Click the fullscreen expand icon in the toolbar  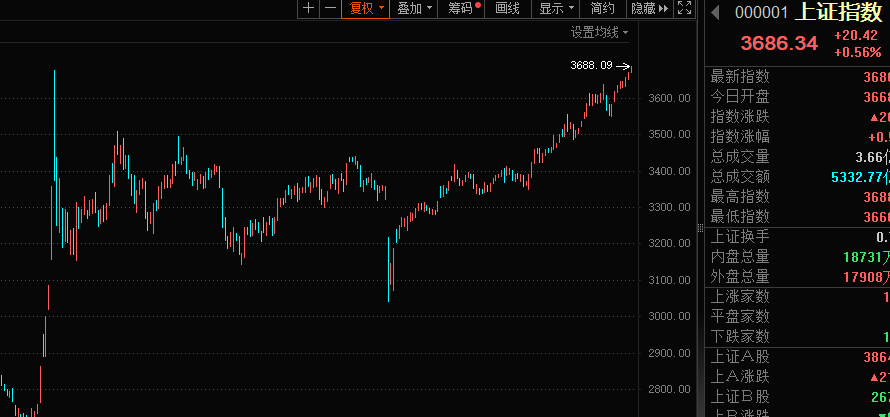pos(685,8)
